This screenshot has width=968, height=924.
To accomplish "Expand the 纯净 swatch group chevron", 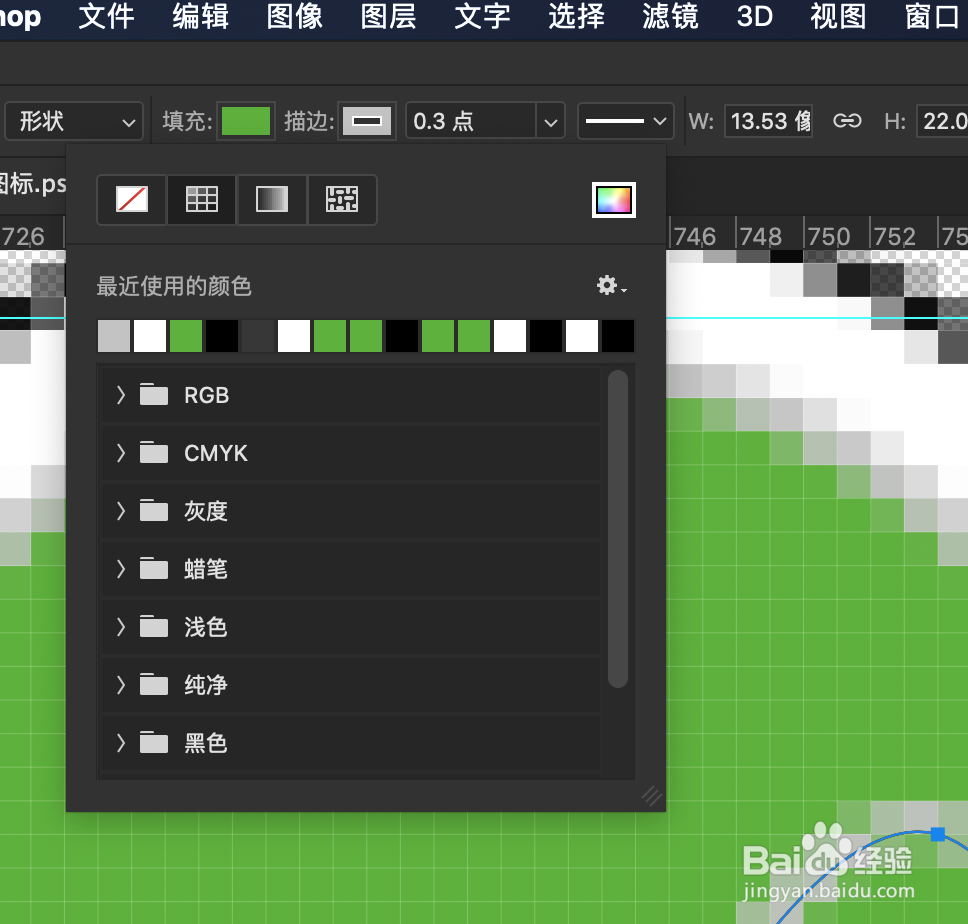I will (x=121, y=685).
